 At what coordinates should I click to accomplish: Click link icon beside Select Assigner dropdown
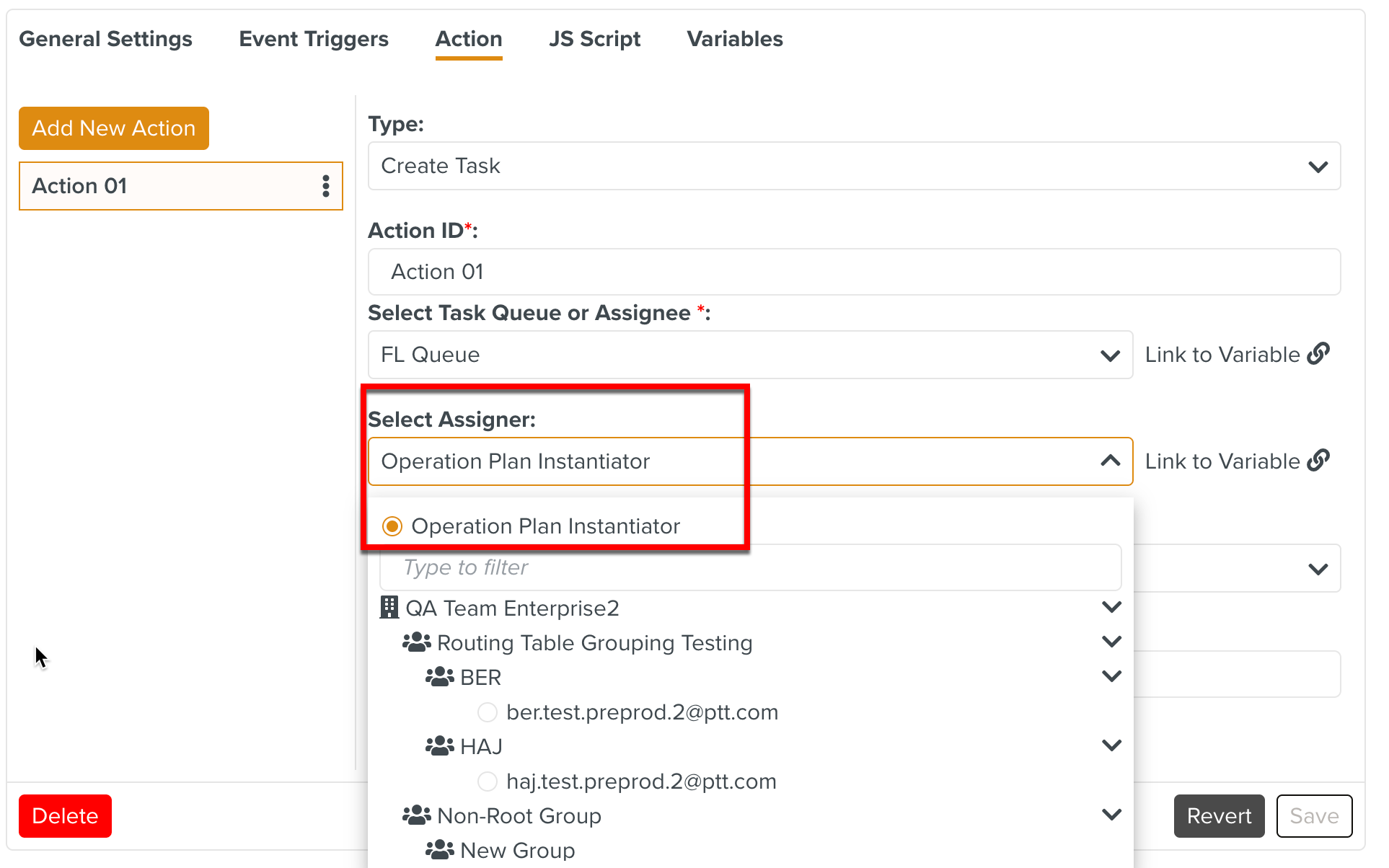click(1318, 461)
